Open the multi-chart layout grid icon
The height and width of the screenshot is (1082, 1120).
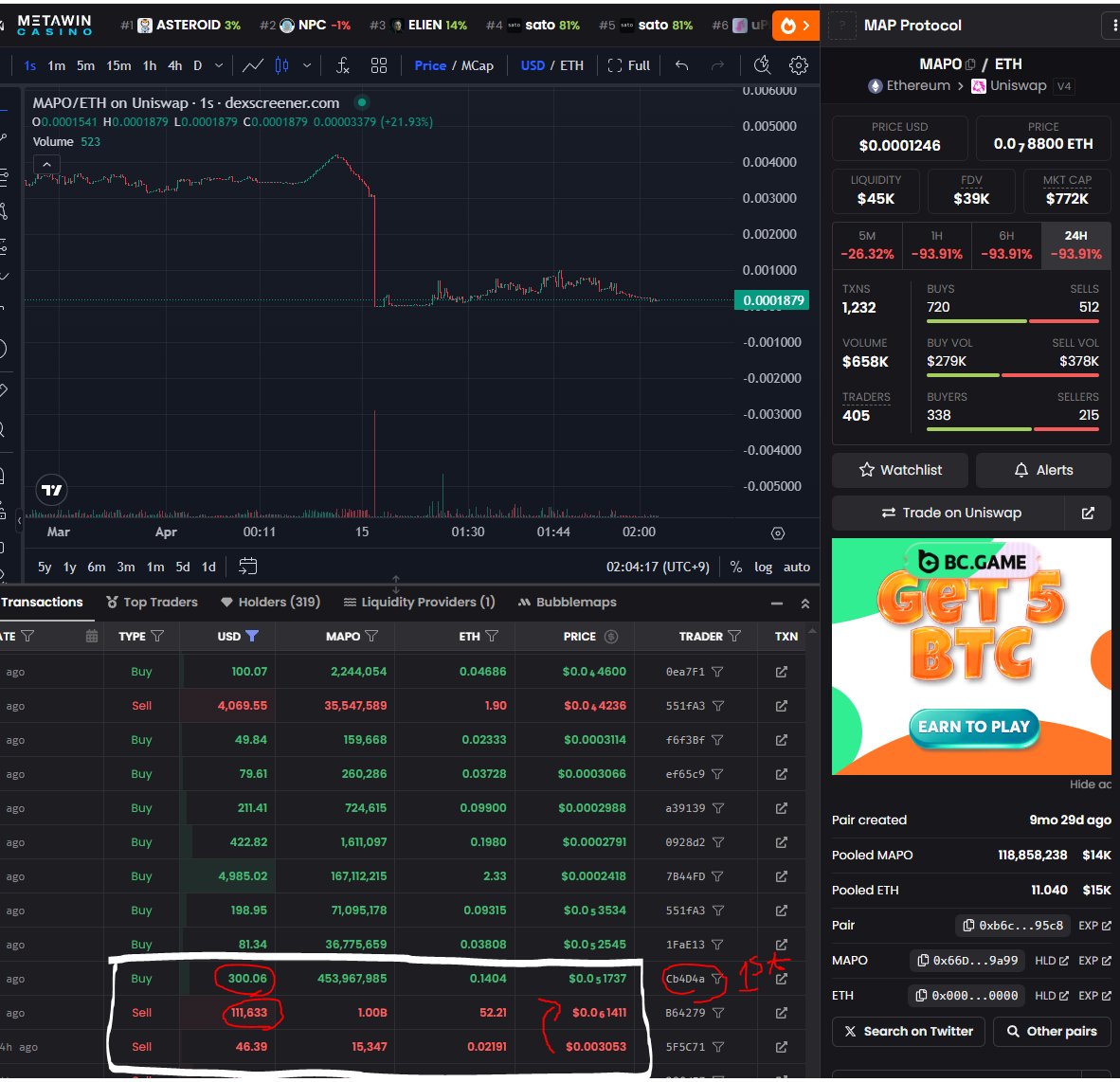tap(379, 65)
